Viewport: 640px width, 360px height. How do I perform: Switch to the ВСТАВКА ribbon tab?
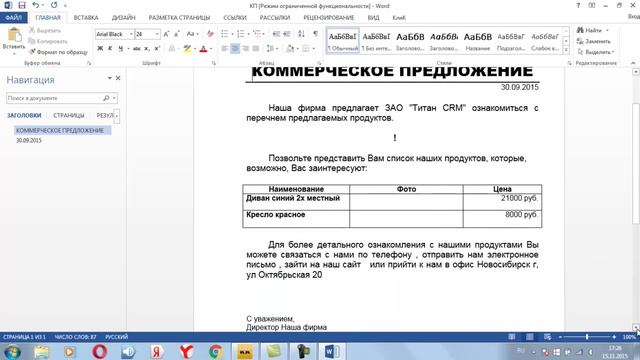pos(86,18)
